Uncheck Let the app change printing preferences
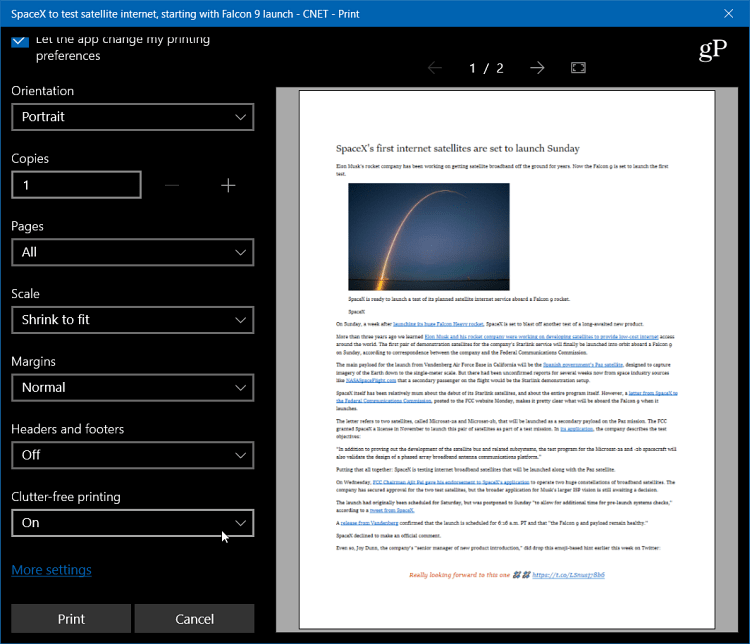Image resolution: width=750 pixels, height=644 pixels. click(x=20, y=41)
